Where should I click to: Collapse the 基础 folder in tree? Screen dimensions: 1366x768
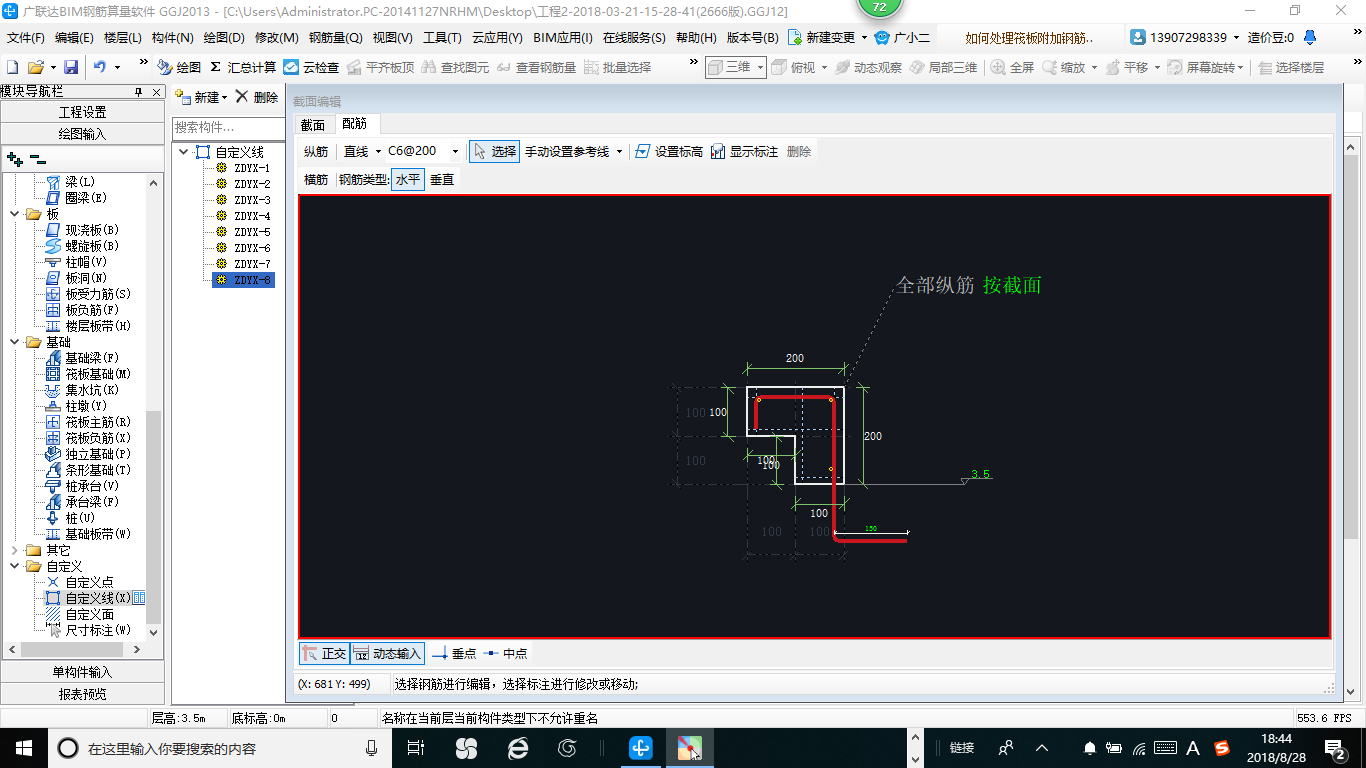point(14,342)
